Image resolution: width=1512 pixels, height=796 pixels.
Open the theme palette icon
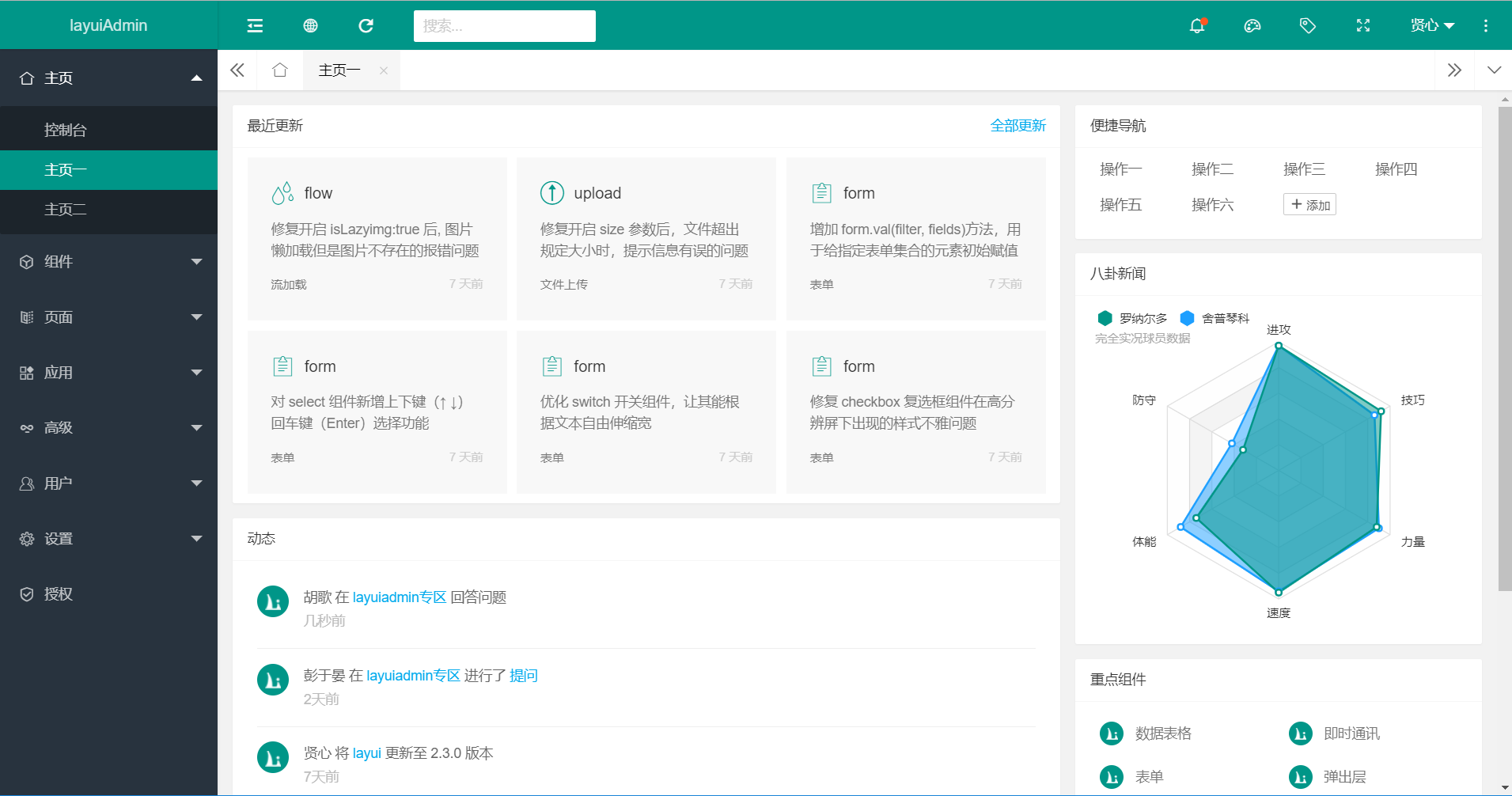(1252, 26)
